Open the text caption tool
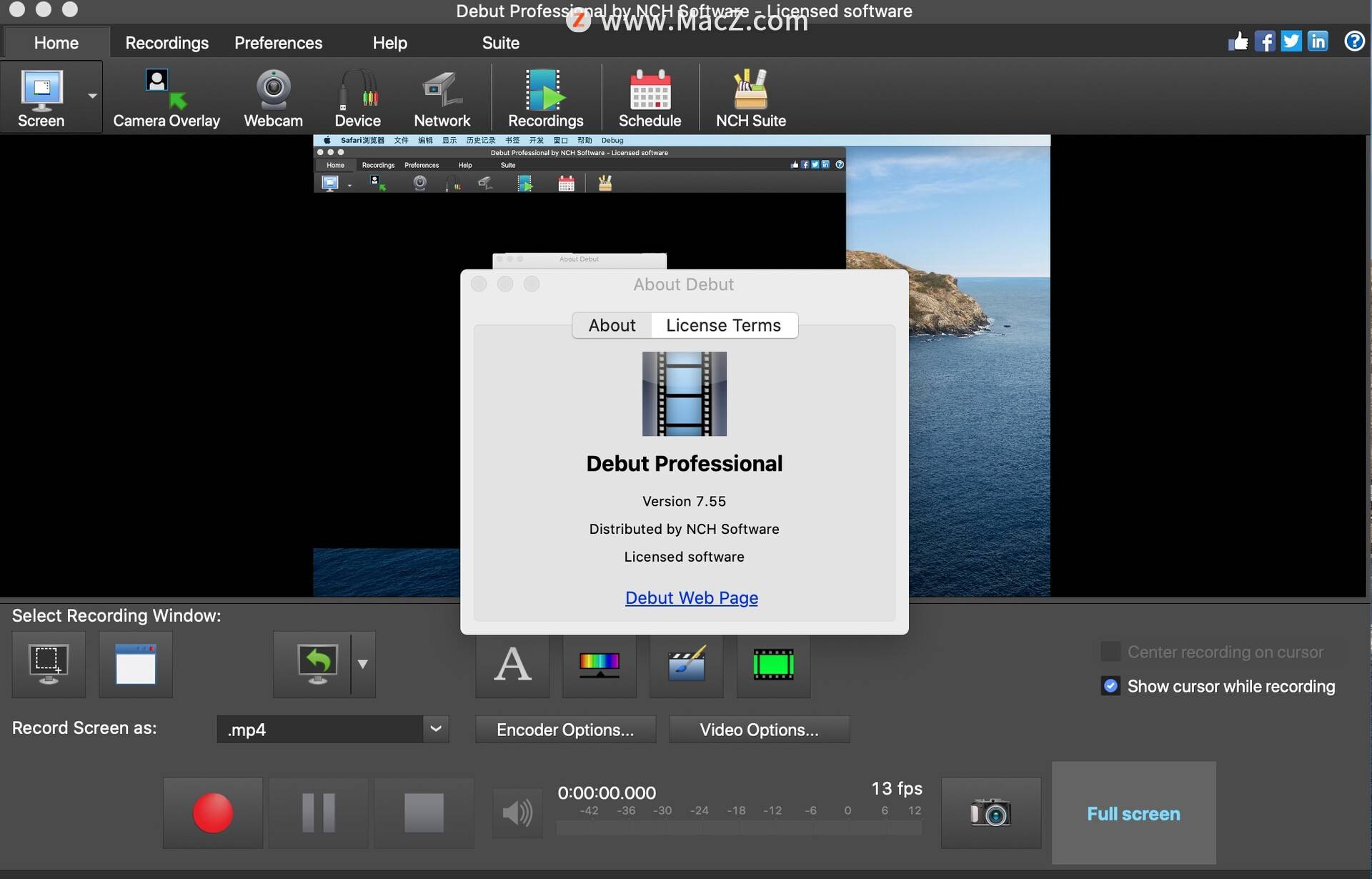The height and width of the screenshot is (879, 1372). click(x=512, y=665)
